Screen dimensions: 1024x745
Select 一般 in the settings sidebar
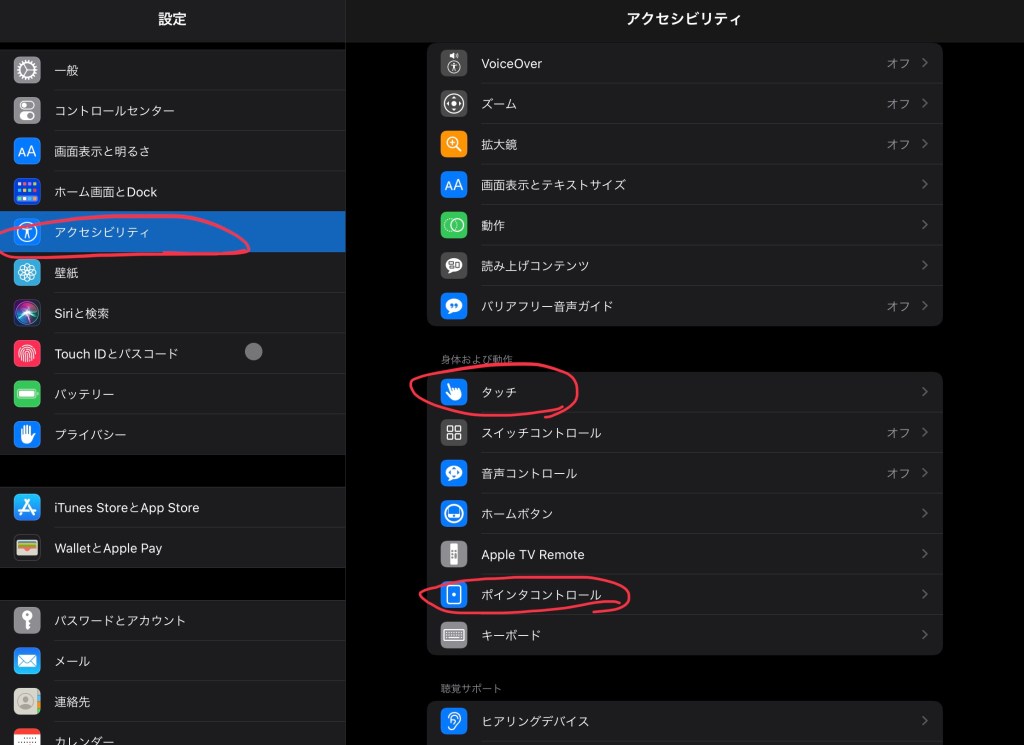66,70
